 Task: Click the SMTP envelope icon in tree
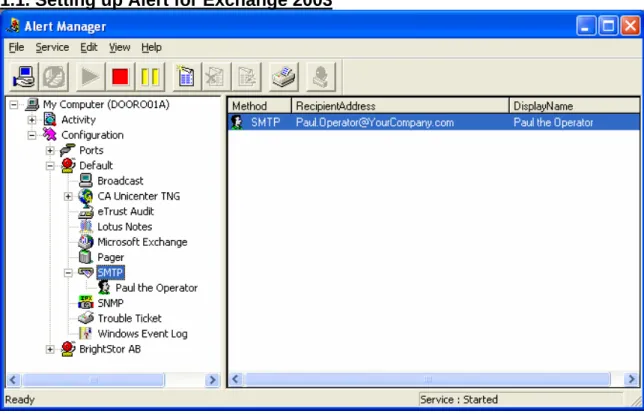point(86,272)
